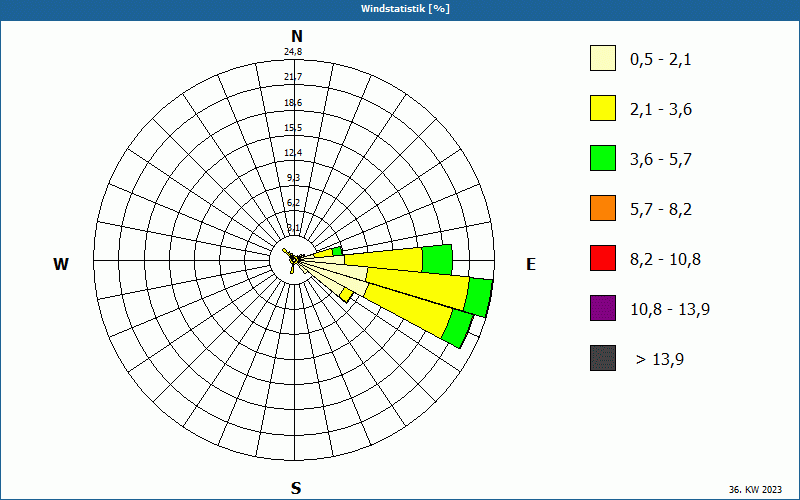800x500 pixels.
Task: Click the 9,3 axis value
Action: [x=293, y=178]
